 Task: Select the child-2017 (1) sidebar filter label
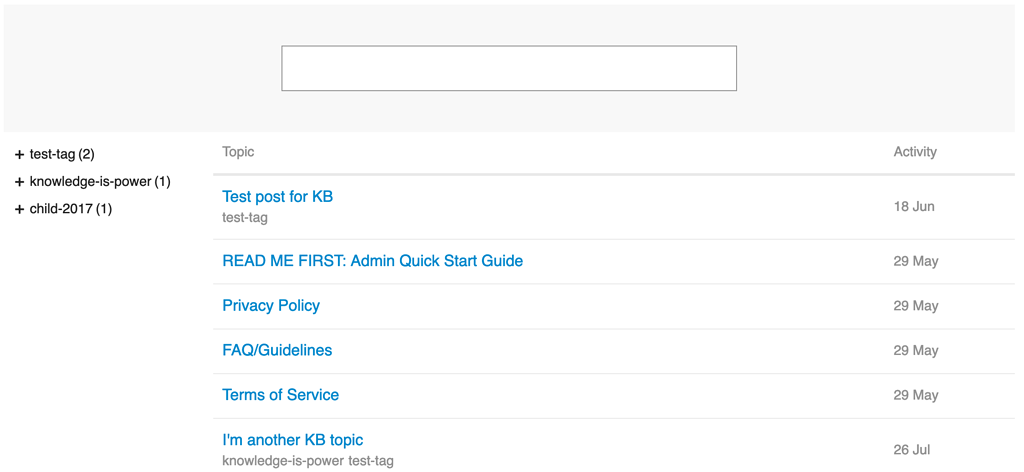[71, 209]
